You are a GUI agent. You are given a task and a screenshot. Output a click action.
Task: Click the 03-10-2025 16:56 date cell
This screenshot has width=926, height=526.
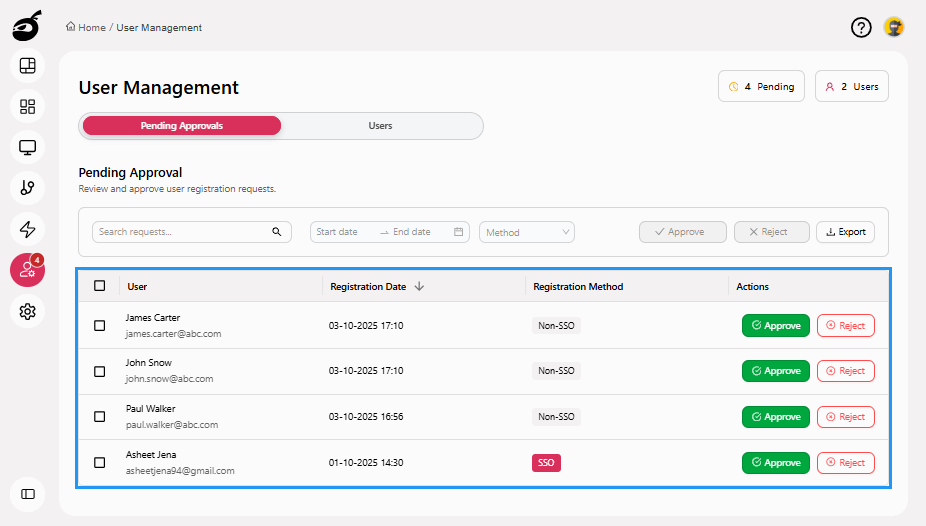pos(366,417)
